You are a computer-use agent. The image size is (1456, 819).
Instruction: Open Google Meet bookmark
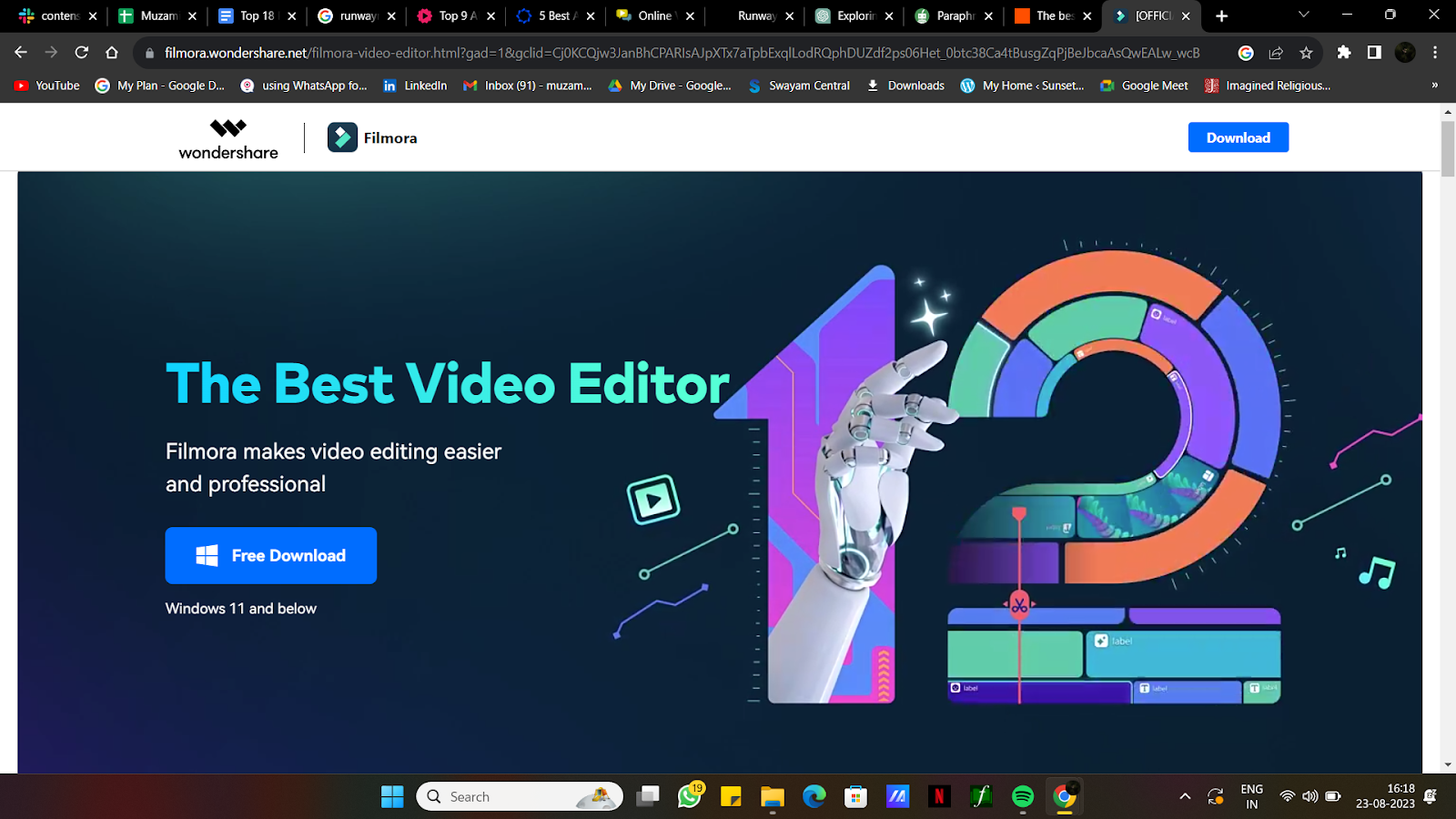pyautogui.click(x=1145, y=86)
